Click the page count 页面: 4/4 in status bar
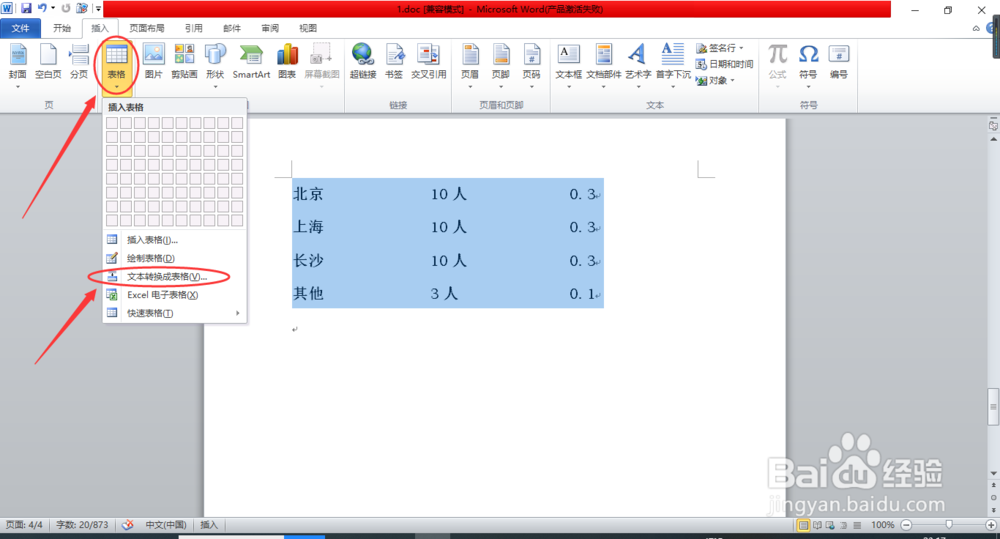This screenshot has width=1000, height=539. [x=24, y=525]
